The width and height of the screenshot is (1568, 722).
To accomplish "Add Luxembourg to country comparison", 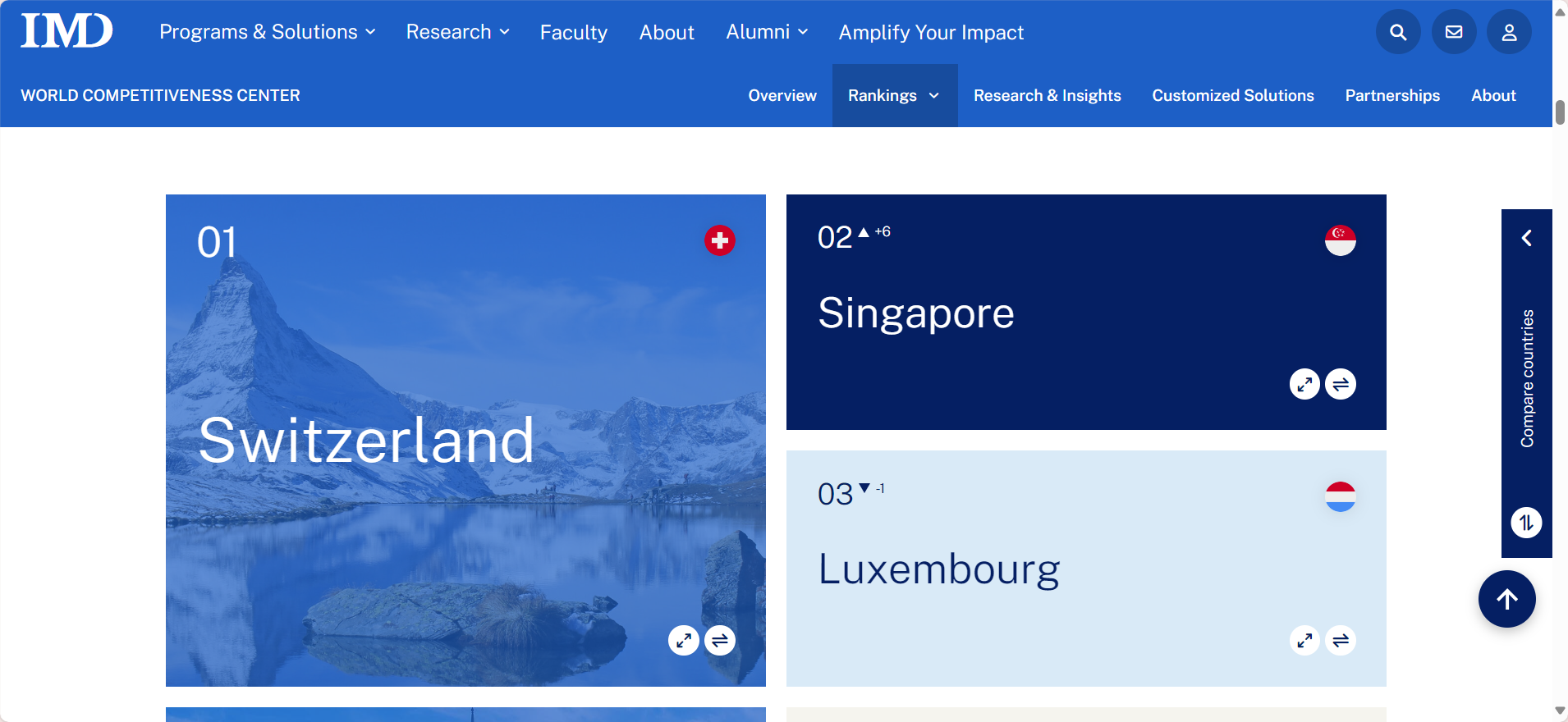I will point(1341,641).
